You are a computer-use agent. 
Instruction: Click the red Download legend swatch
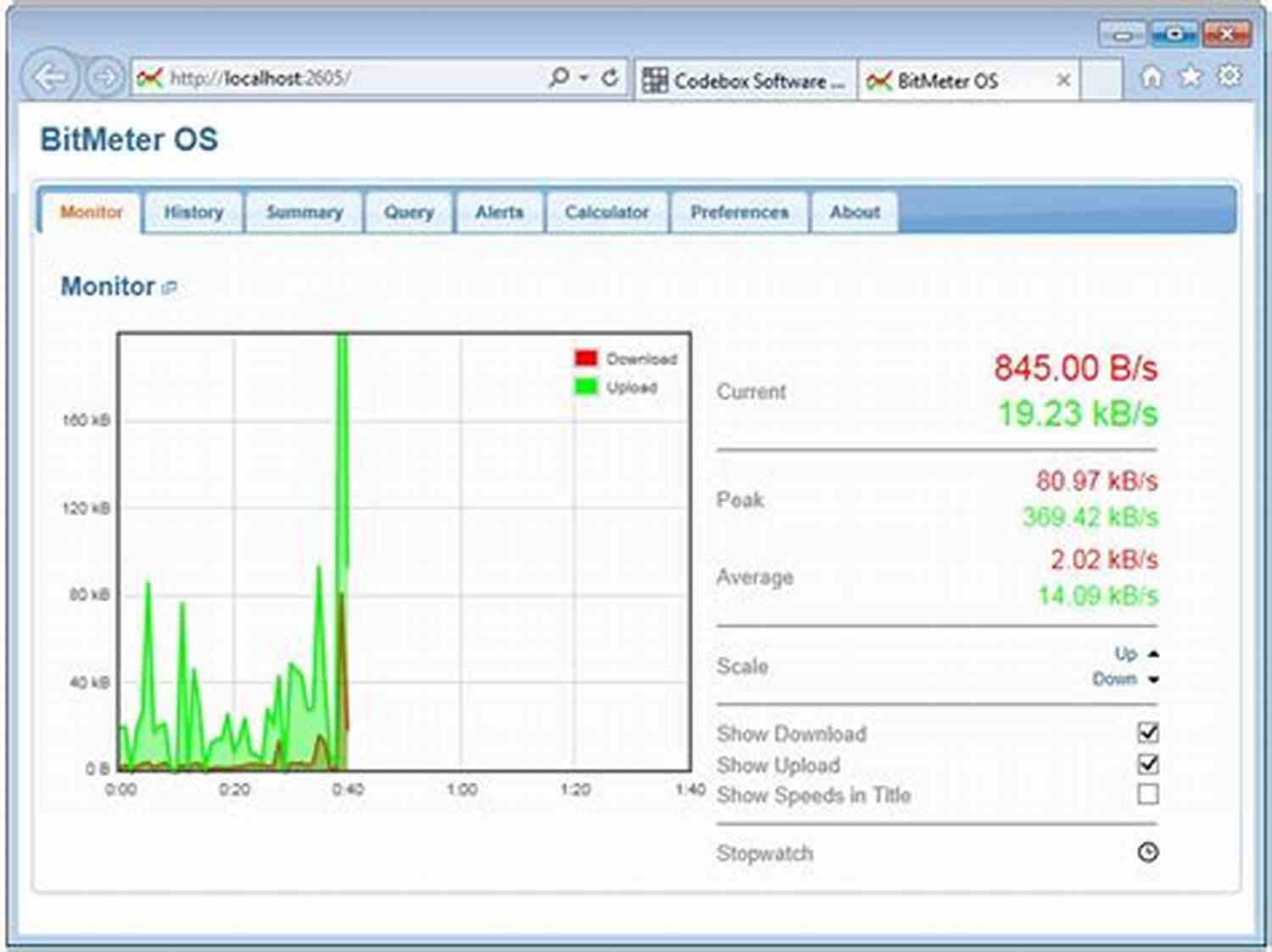click(586, 358)
